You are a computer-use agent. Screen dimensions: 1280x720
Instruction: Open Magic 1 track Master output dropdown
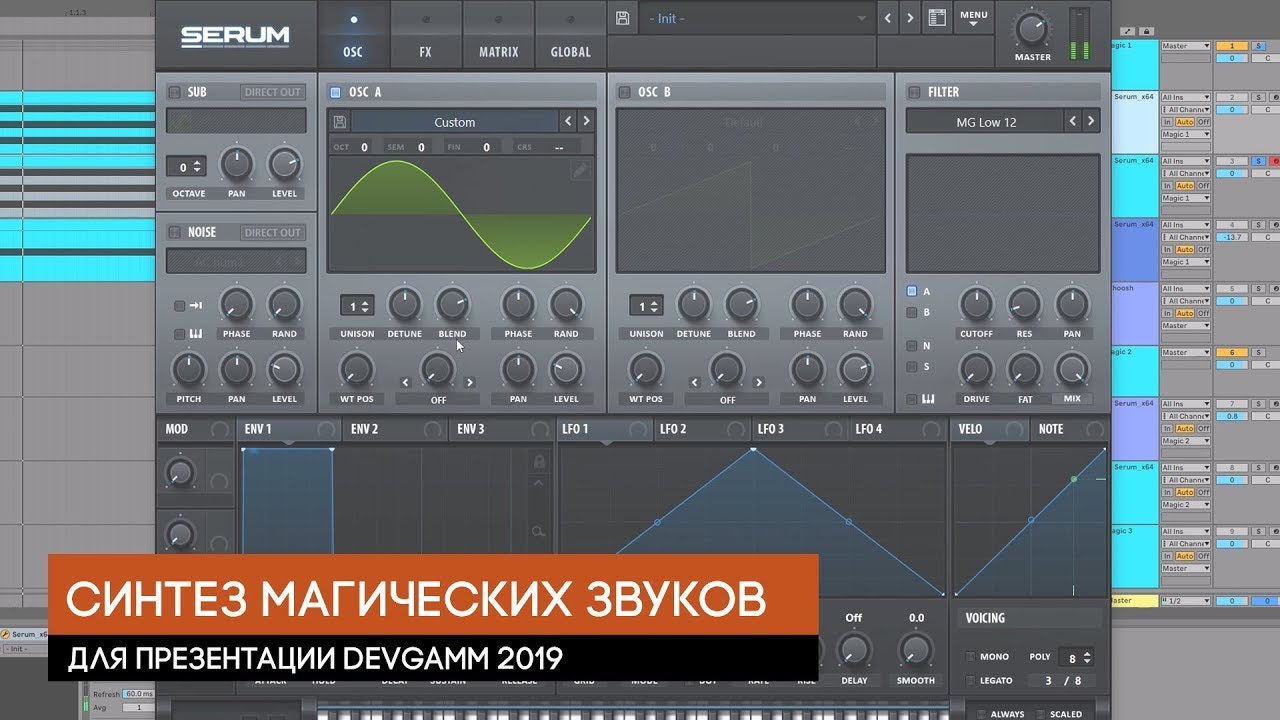click(x=1186, y=46)
